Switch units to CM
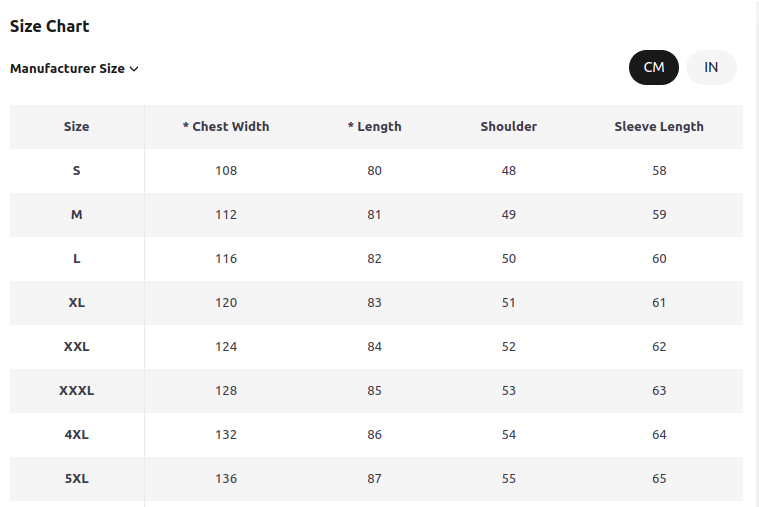The height and width of the screenshot is (507, 759). click(x=653, y=67)
